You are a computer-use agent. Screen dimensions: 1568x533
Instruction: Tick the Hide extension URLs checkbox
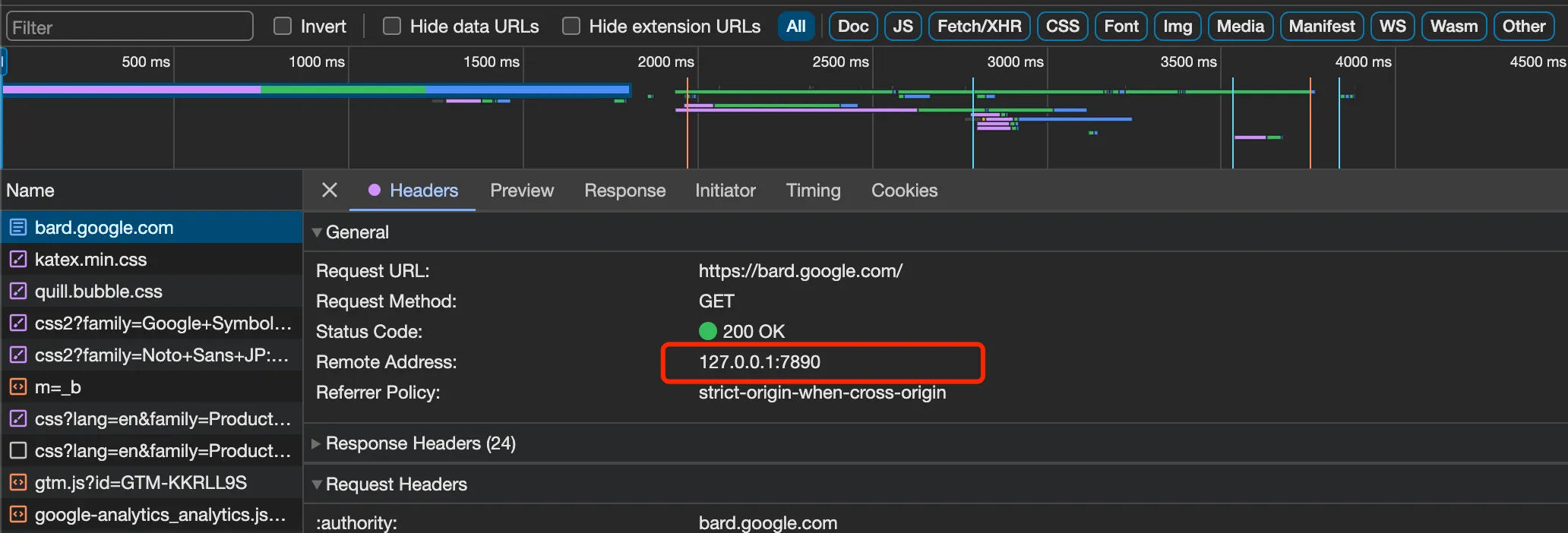click(x=571, y=27)
